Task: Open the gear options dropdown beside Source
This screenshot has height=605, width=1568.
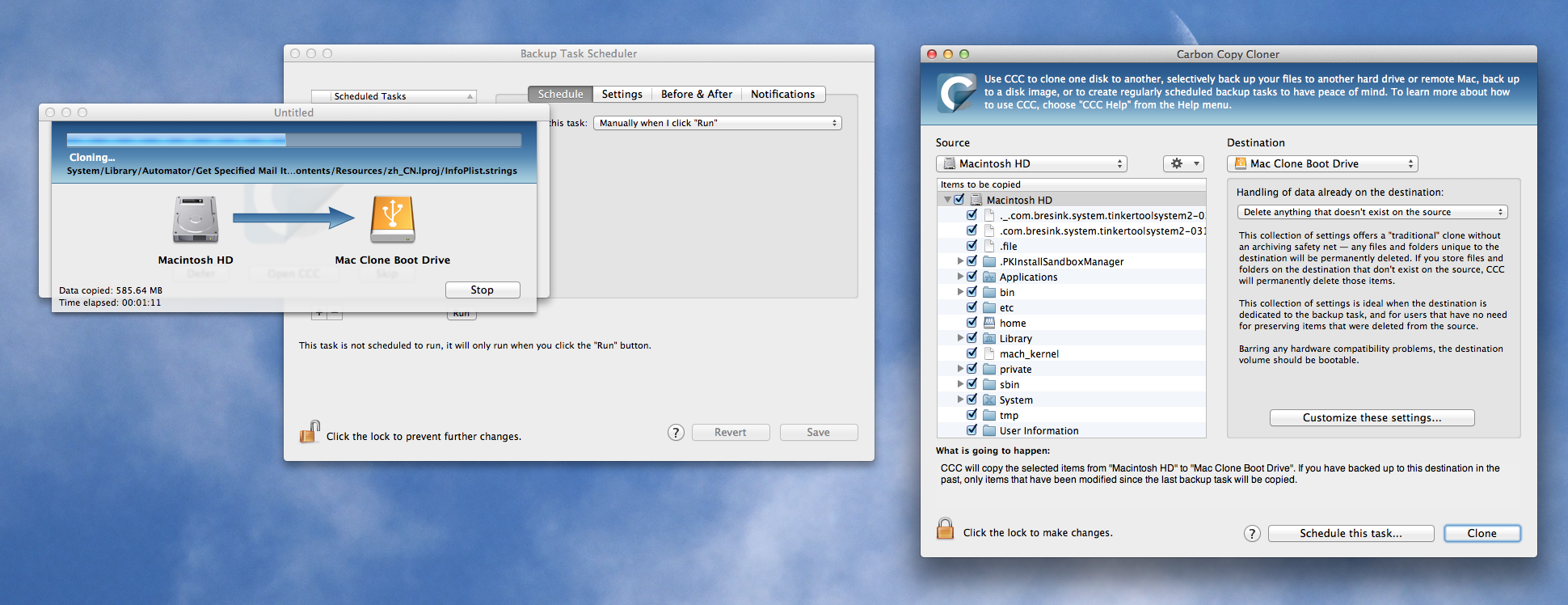Action: (x=1183, y=163)
